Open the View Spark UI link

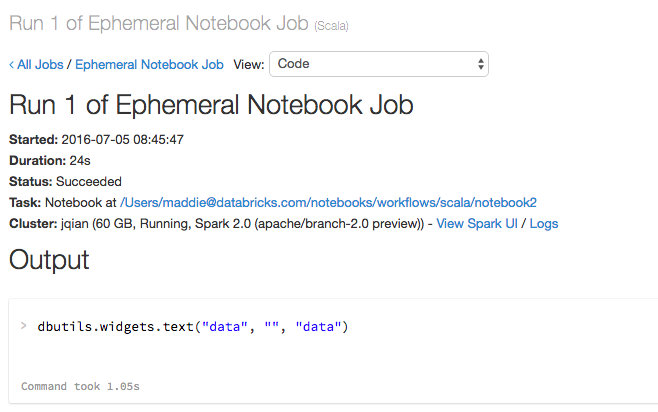tap(477, 223)
